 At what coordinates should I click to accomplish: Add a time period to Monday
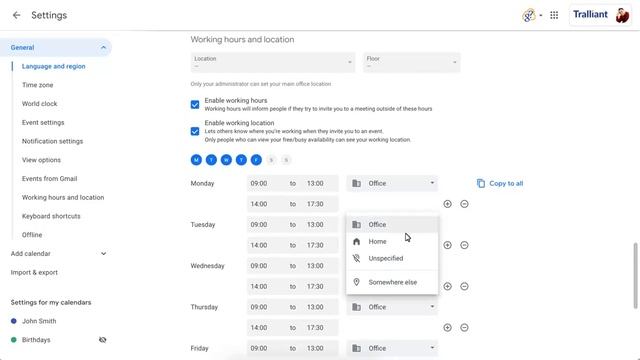[447, 204]
